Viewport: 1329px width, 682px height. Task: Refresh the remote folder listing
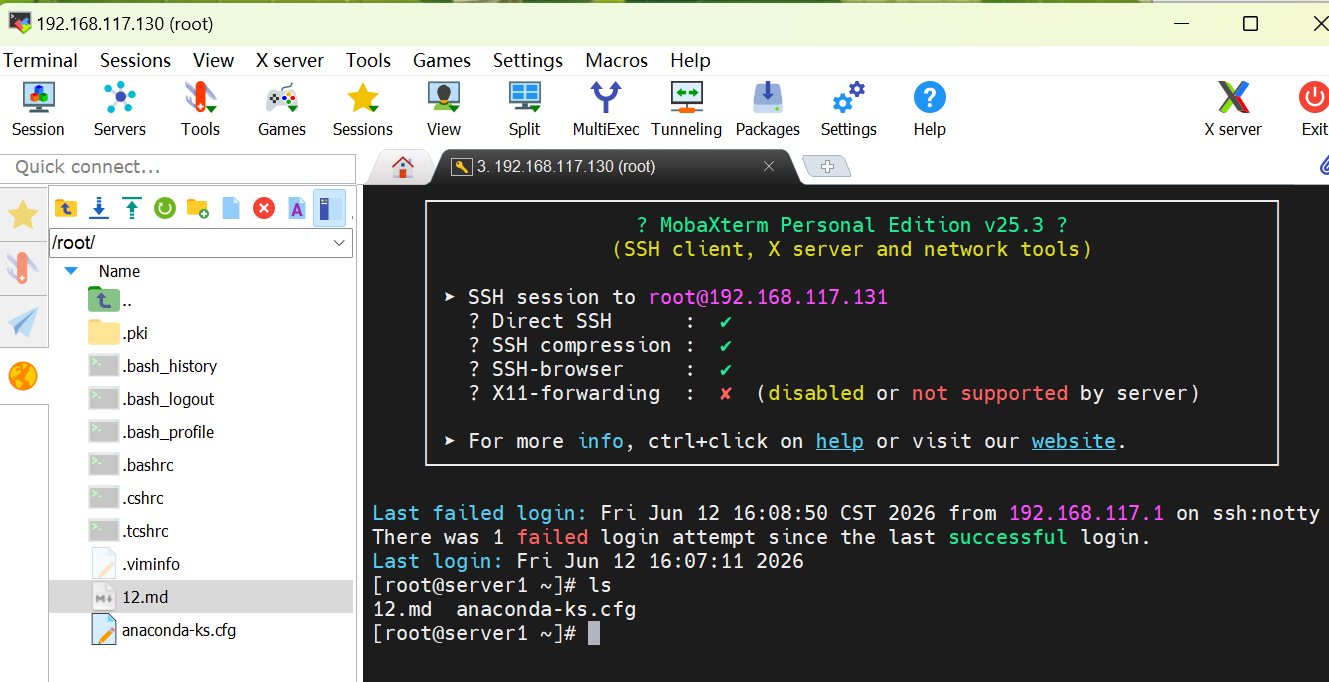[x=165, y=208]
